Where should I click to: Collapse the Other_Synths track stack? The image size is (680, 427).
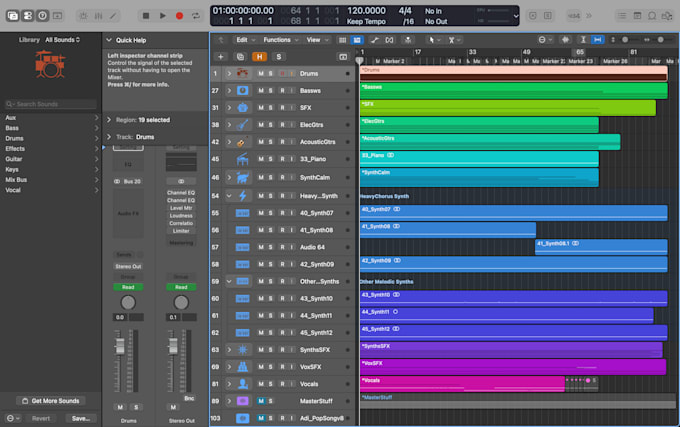(x=229, y=281)
